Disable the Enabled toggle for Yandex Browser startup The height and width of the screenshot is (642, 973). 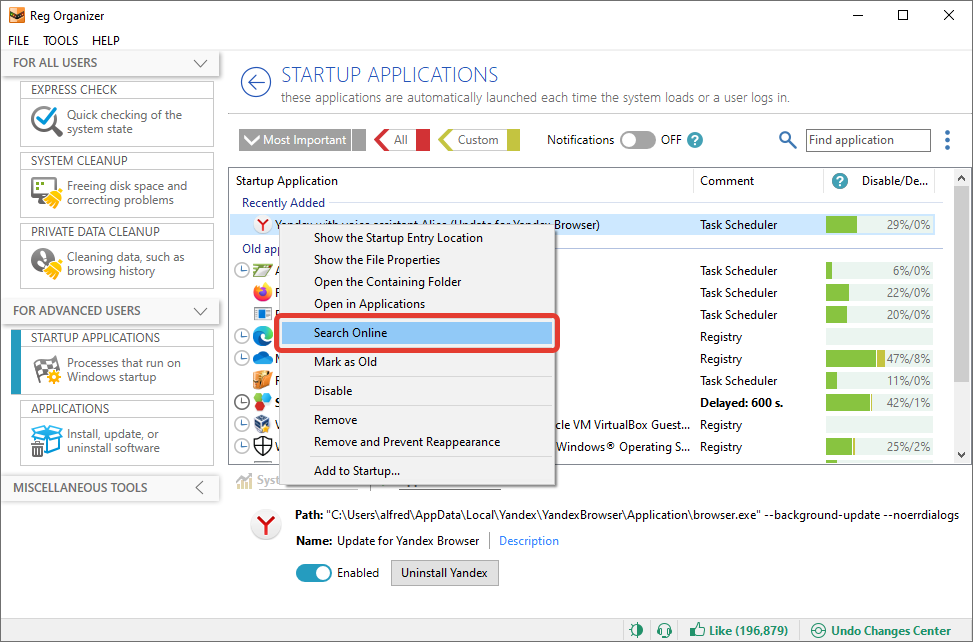[x=313, y=573]
